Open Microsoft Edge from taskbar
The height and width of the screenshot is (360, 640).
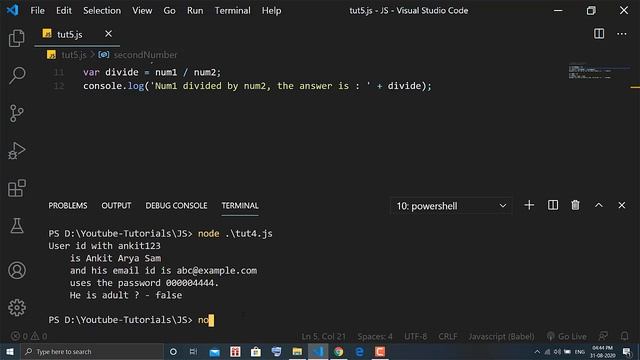(x=359, y=351)
